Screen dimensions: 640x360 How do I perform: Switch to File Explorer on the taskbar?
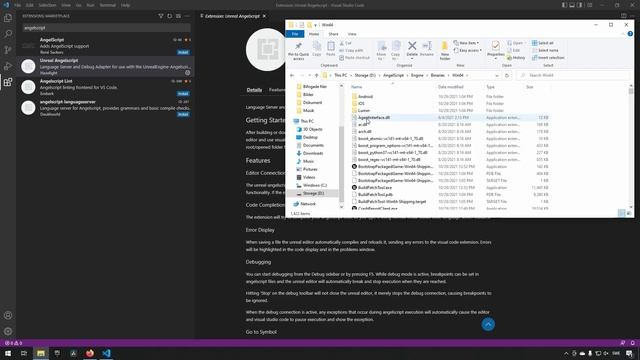pos(41,353)
